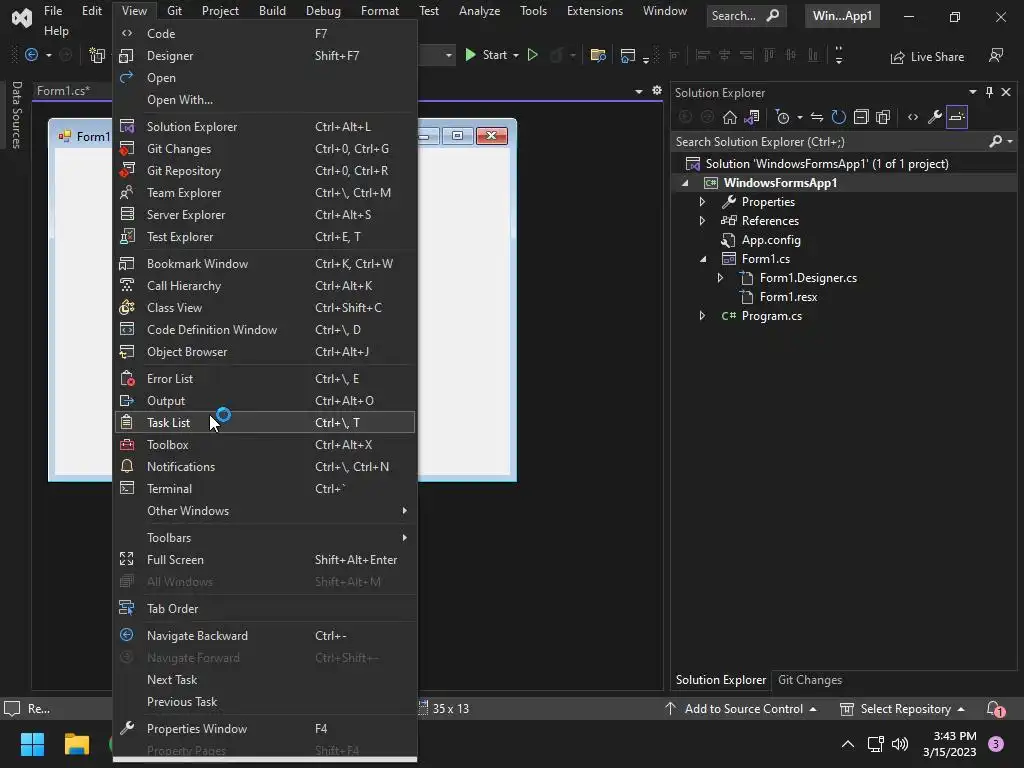1024x768 pixels.
Task: Click the Tab Order icon
Action: (127, 609)
